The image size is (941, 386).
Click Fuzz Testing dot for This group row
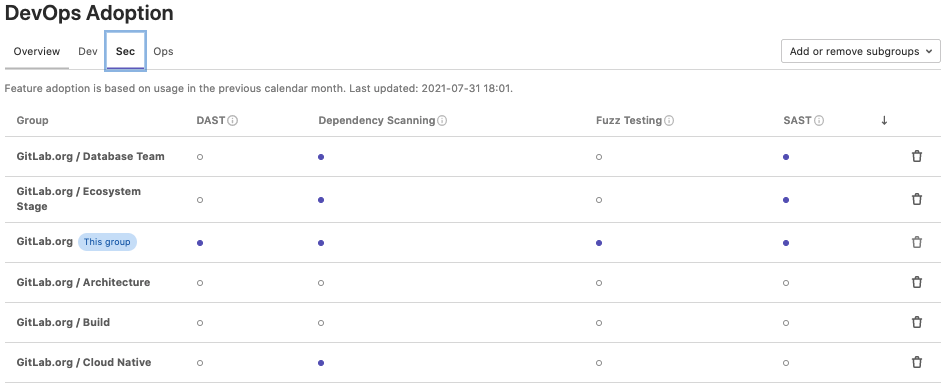click(599, 243)
